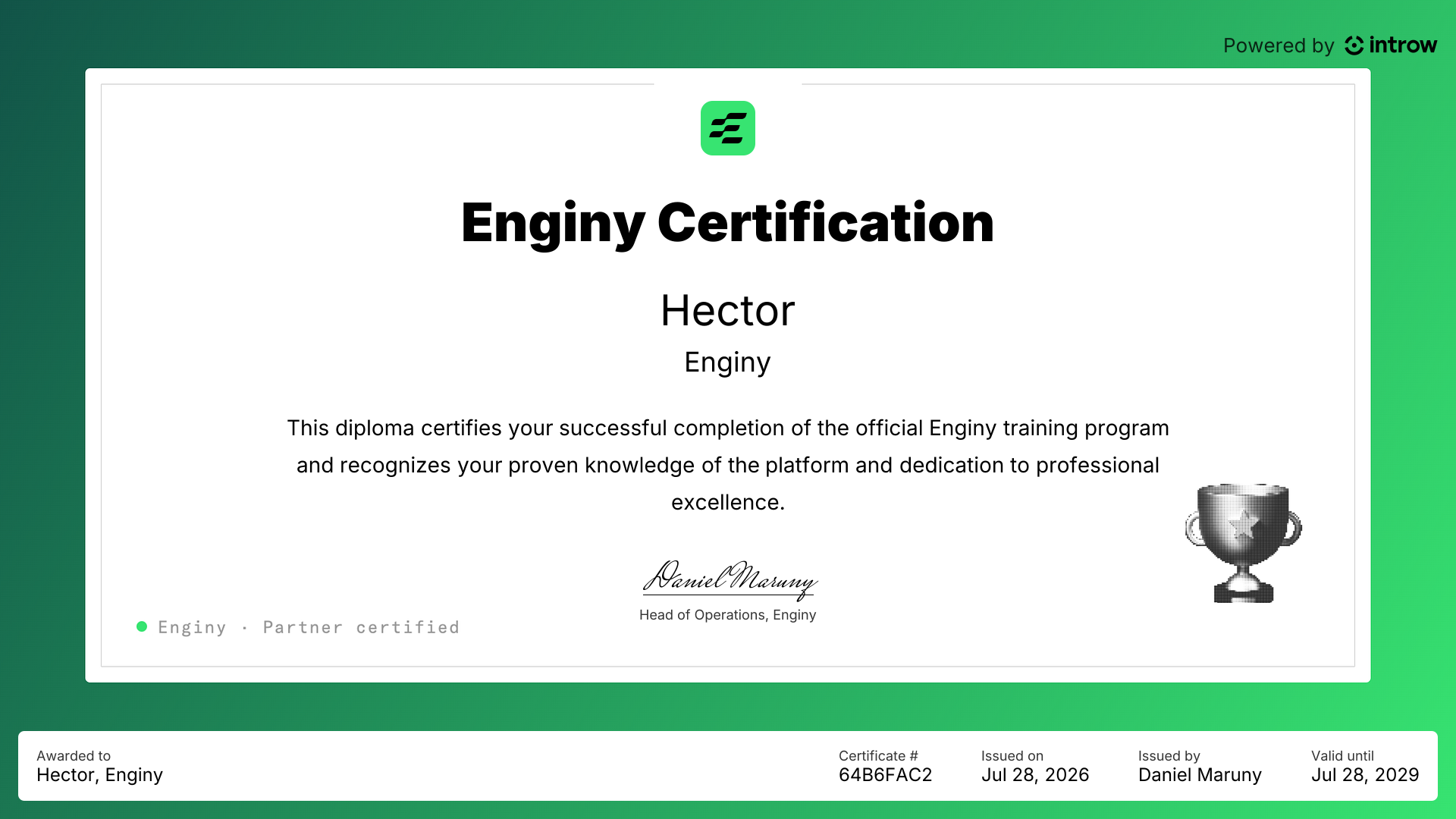Click the silver trophy badge
The width and height of the screenshot is (1456, 819).
[x=1244, y=543]
